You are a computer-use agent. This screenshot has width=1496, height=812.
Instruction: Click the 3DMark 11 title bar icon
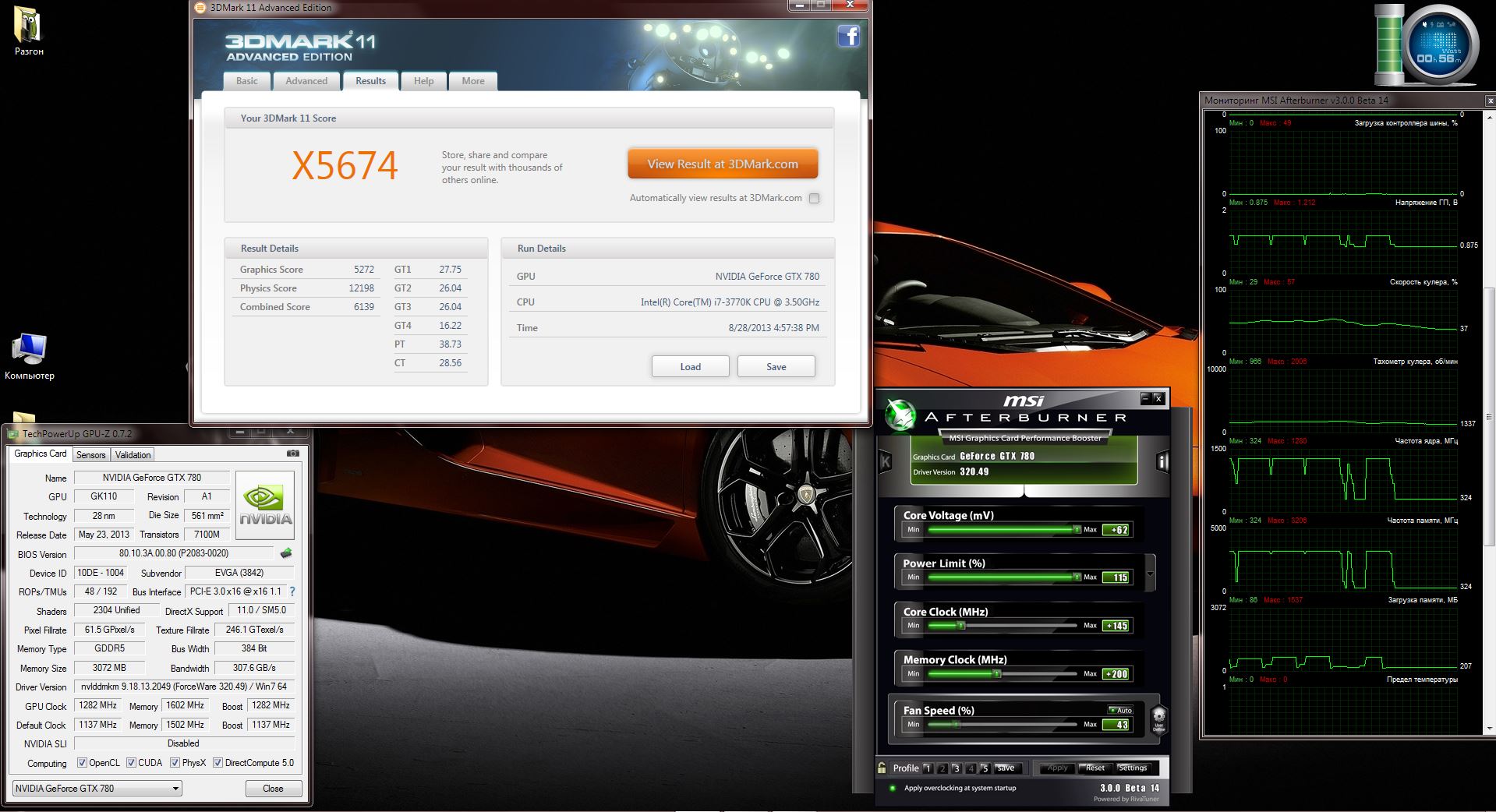point(200,8)
